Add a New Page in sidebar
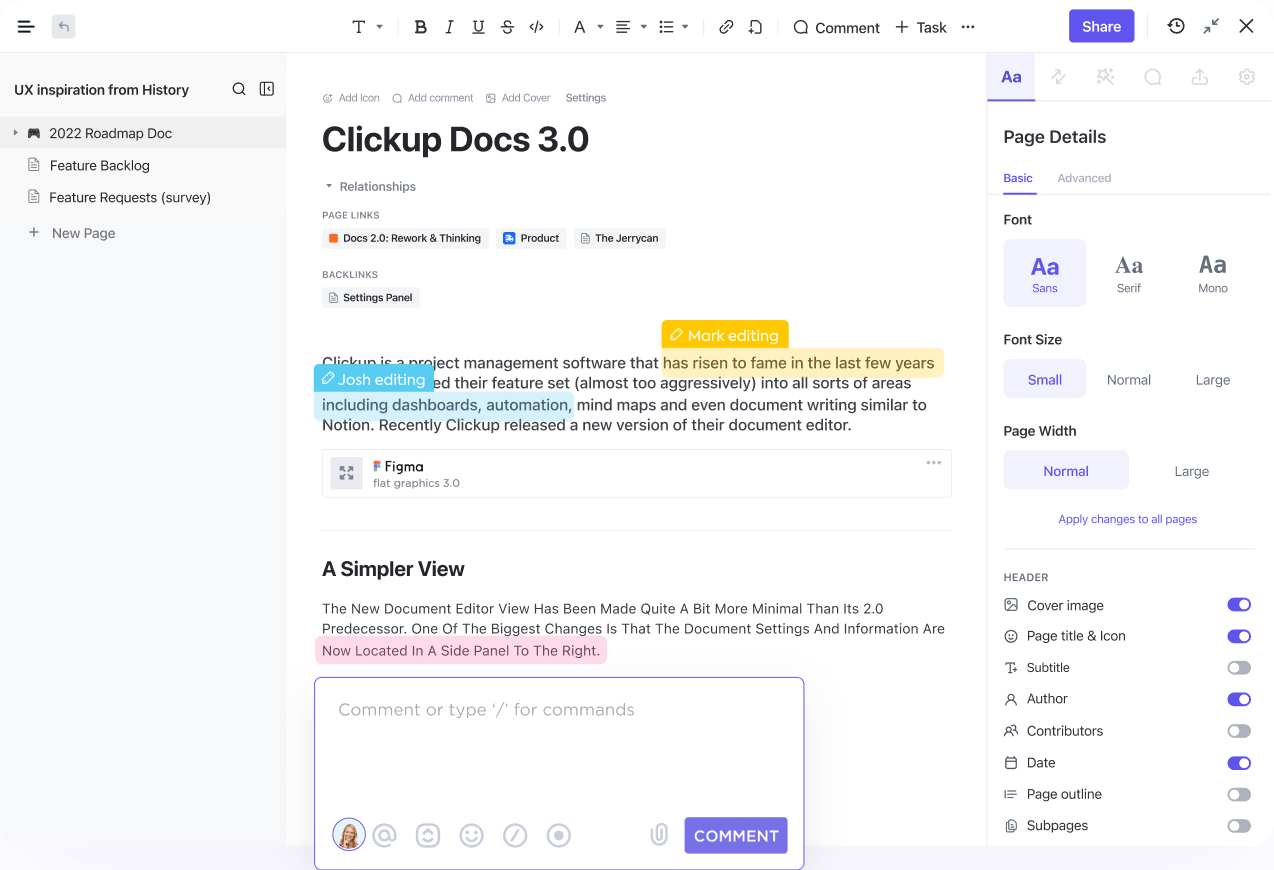1274x870 pixels. (72, 233)
